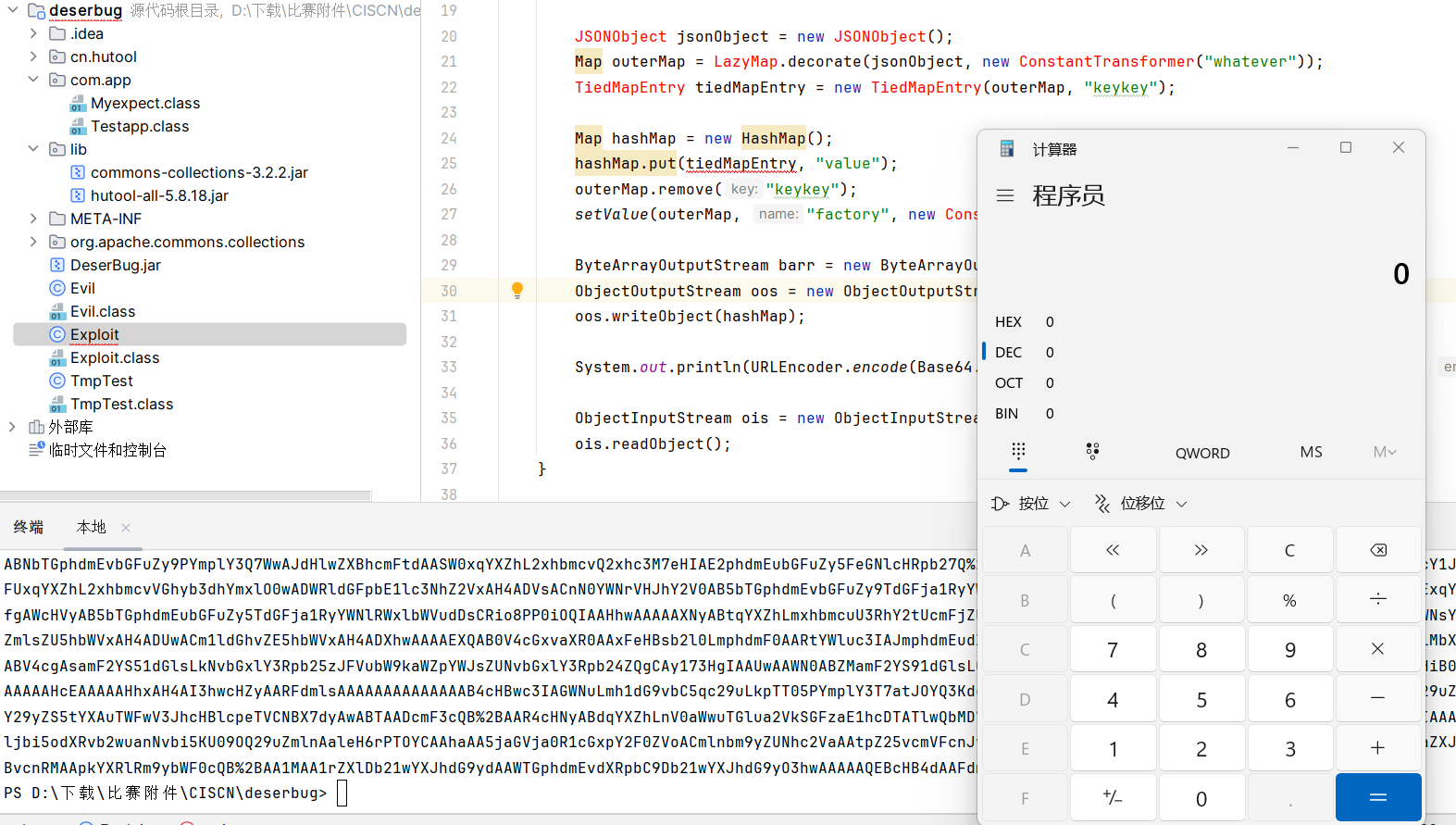
Task: Click digit 7 on calculator
Action: (x=1113, y=649)
